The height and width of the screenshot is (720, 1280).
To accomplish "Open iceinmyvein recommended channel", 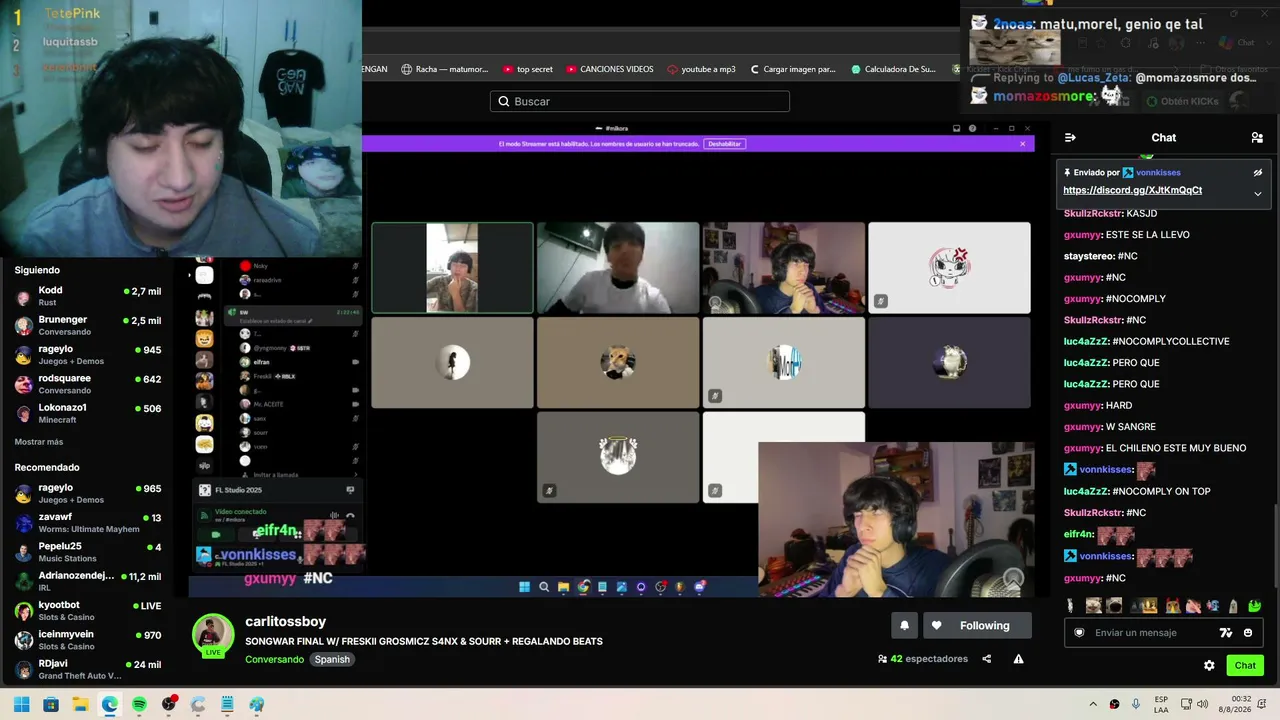I will point(88,640).
